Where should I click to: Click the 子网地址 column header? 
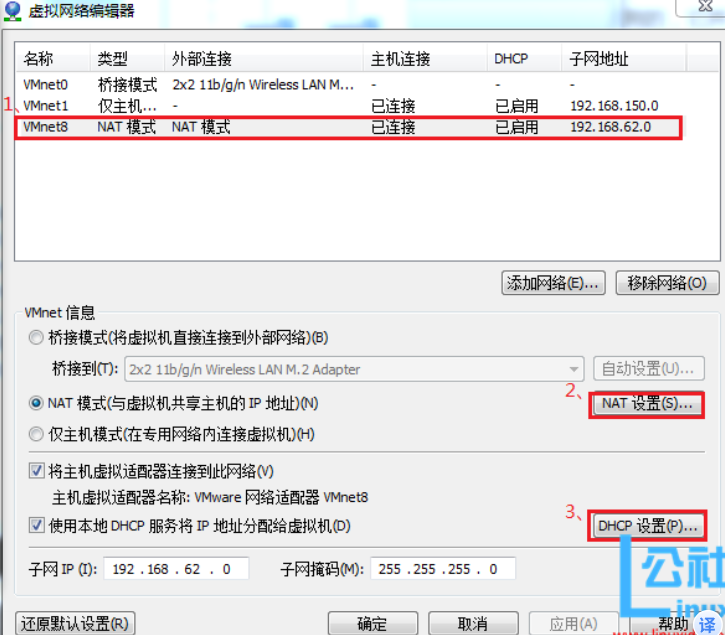pyautogui.click(x=624, y=59)
